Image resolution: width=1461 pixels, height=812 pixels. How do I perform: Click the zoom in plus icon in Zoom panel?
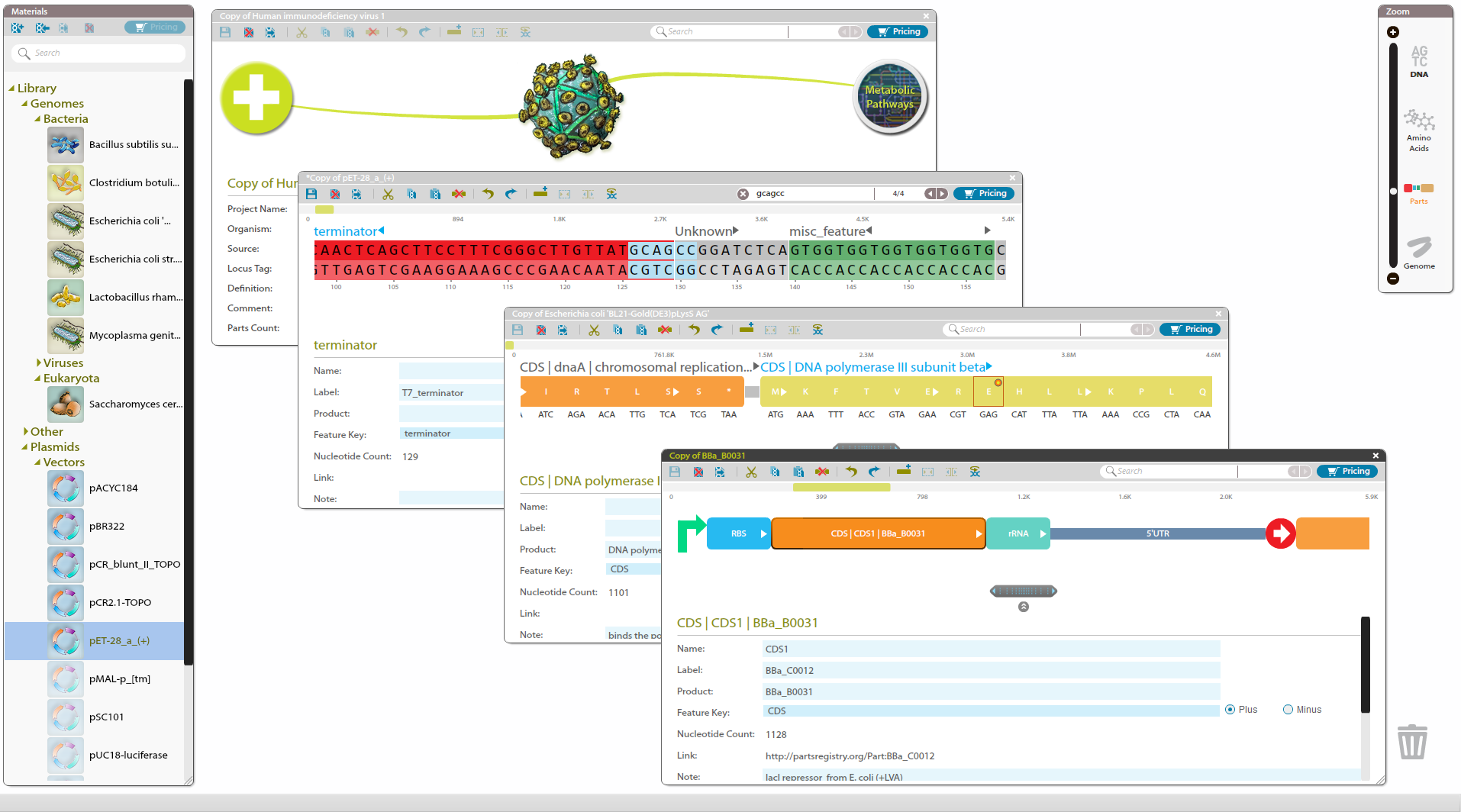[x=1393, y=32]
